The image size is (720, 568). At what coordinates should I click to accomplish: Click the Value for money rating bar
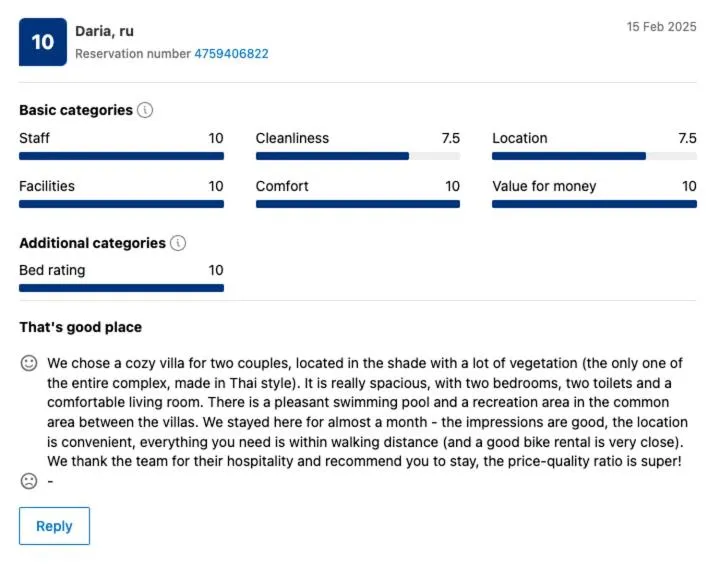(x=594, y=204)
